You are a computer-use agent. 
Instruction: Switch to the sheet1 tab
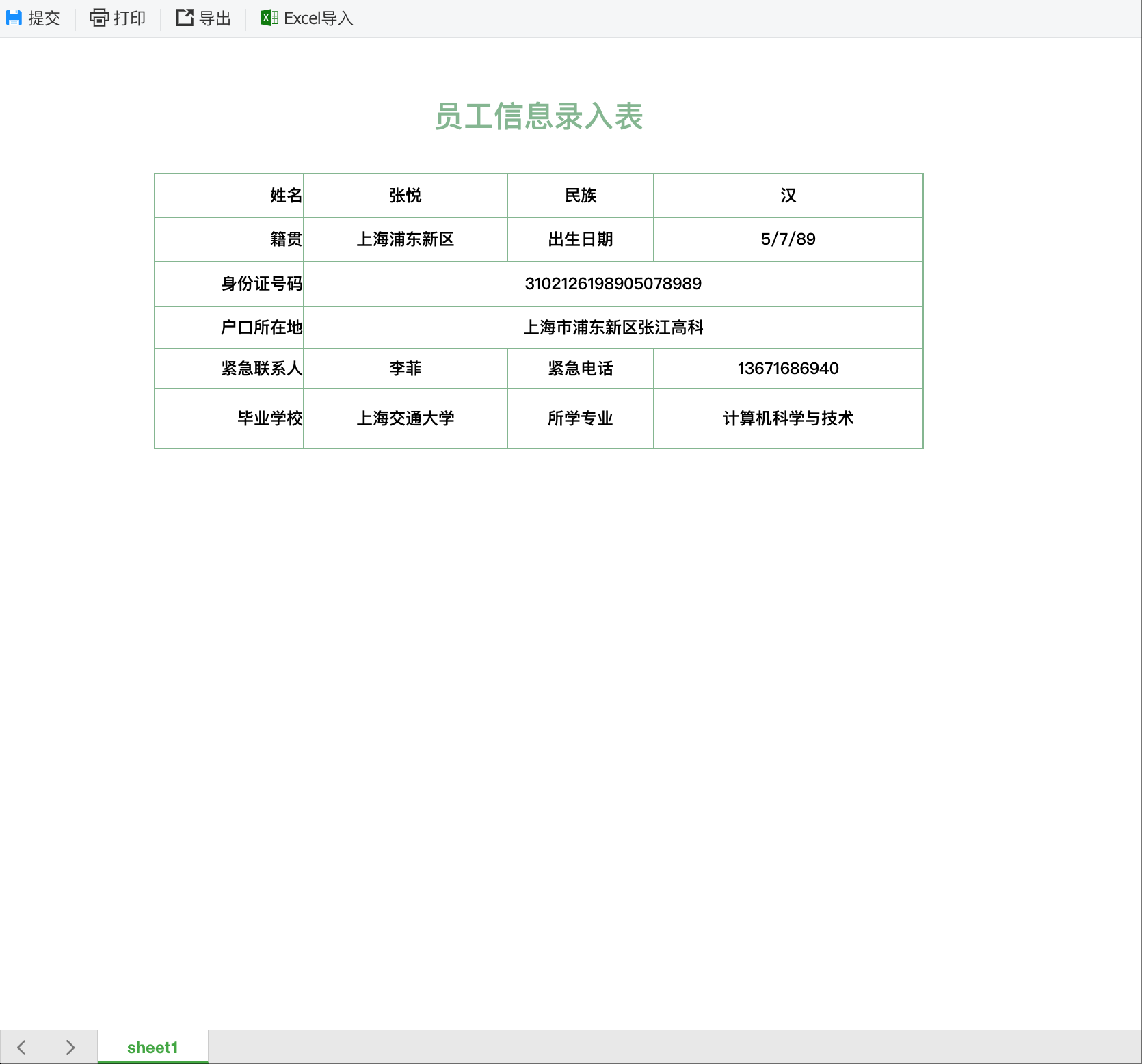coord(152,1047)
